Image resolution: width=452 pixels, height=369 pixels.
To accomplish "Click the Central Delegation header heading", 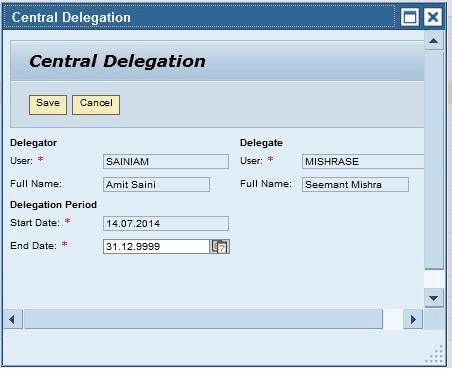I will (x=117, y=61).
